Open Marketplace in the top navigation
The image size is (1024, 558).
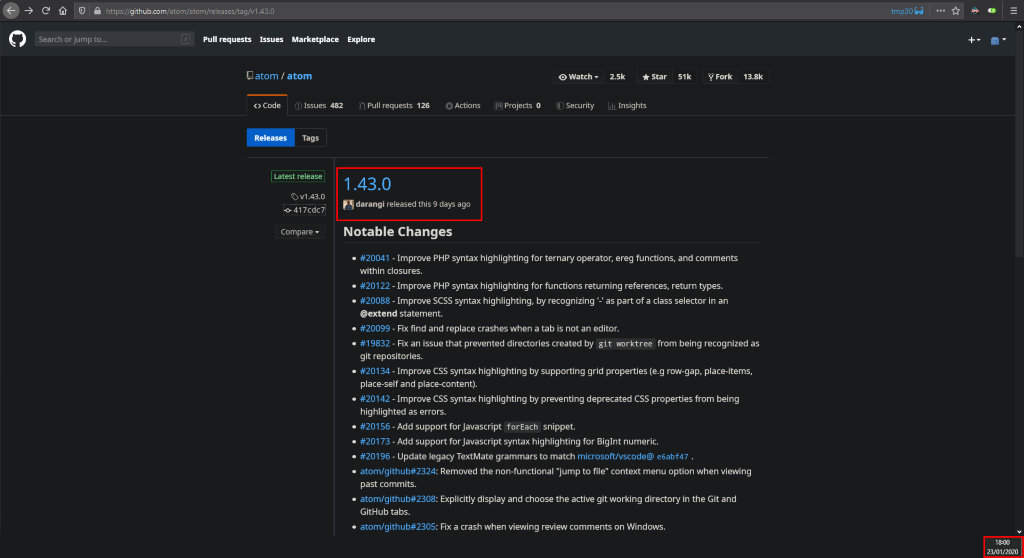(315, 39)
